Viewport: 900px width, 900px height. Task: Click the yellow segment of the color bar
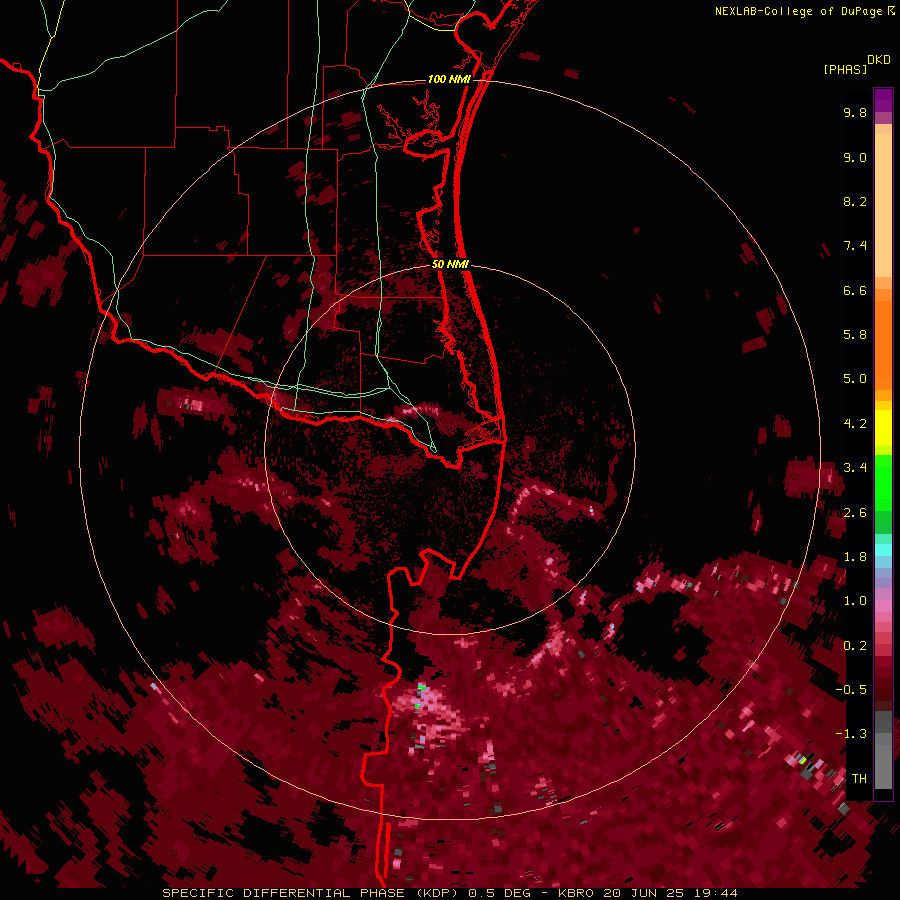tap(883, 428)
